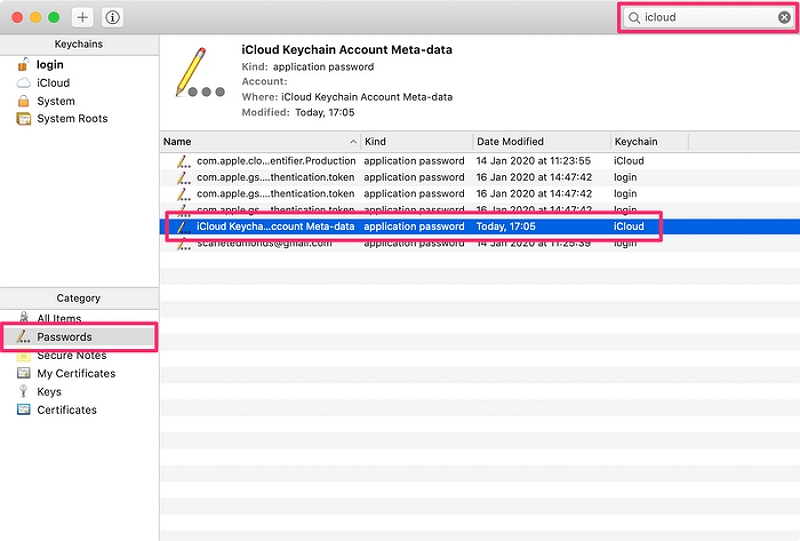This screenshot has width=800, height=541.
Task: Select the iCloud keychain cloud icon
Action: [x=23, y=83]
